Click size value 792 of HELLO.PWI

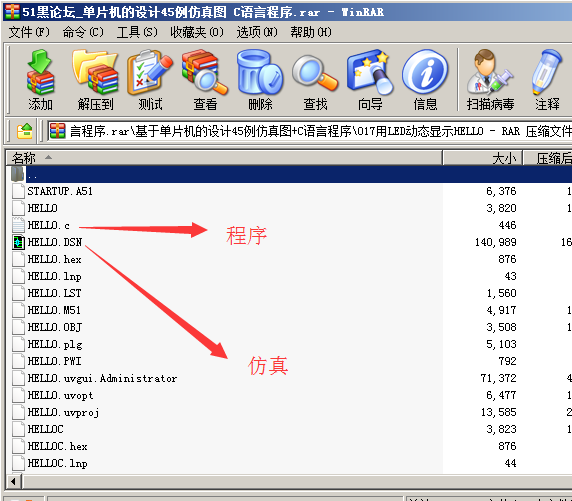click(x=507, y=361)
